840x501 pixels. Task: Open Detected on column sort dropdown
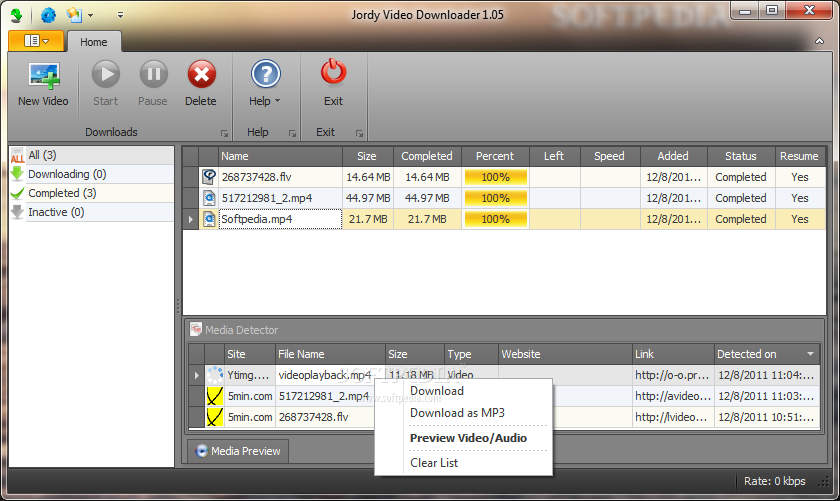coord(811,354)
